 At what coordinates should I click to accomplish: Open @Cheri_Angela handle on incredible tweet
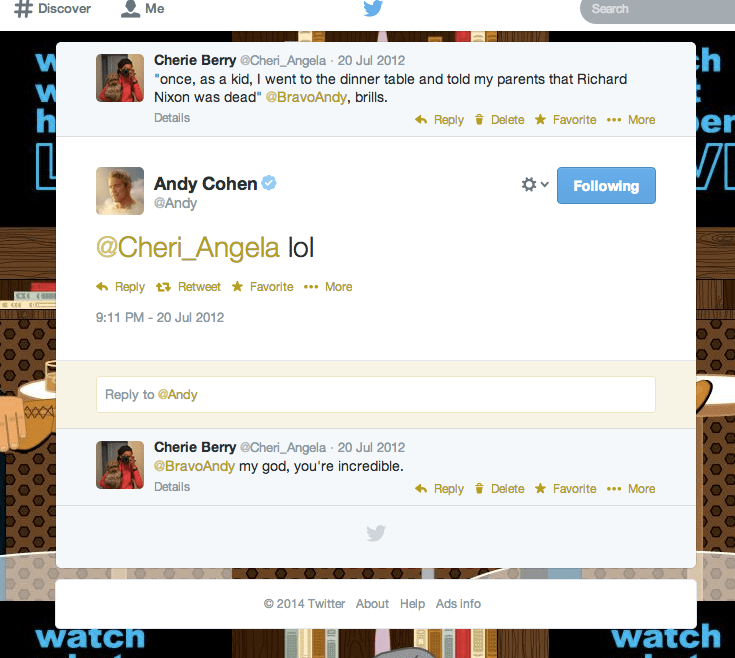click(x=283, y=448)
